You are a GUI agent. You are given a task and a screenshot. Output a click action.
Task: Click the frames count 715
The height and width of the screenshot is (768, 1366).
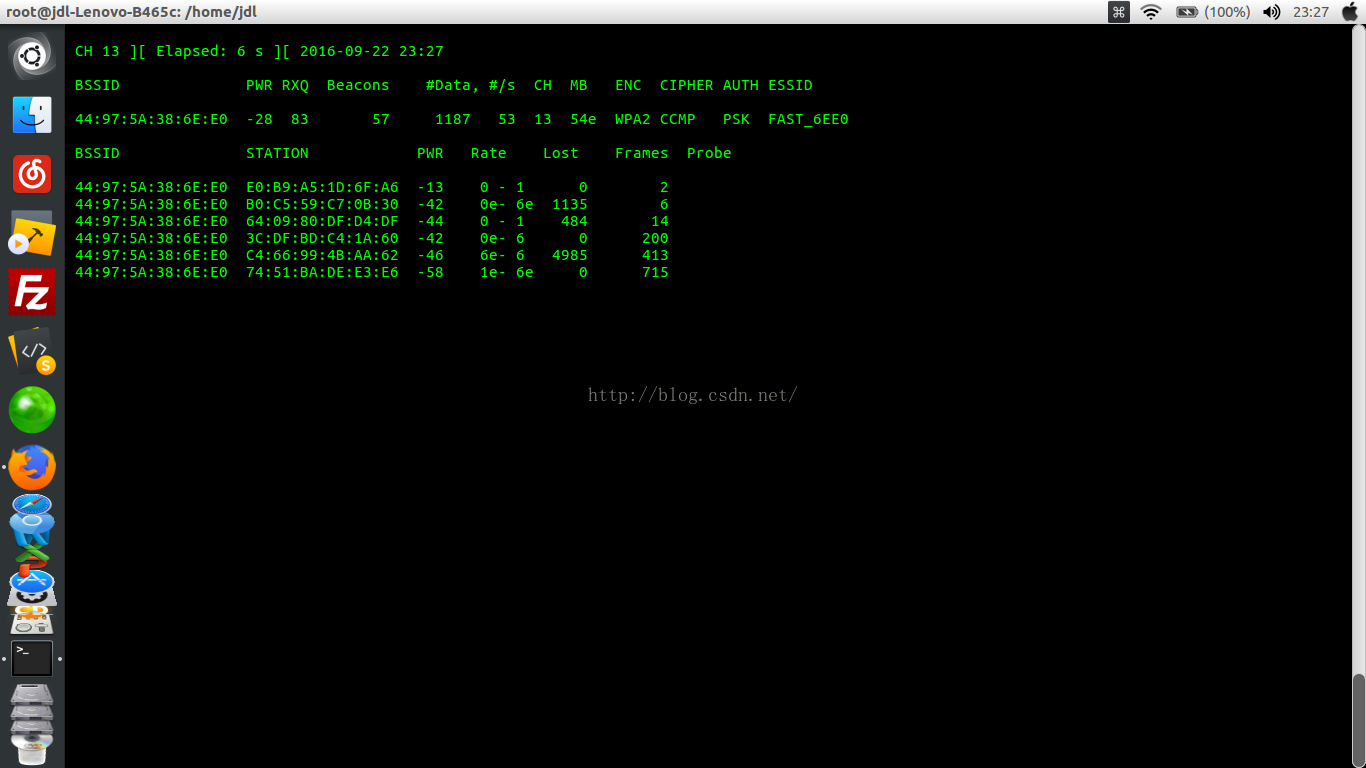655,272
